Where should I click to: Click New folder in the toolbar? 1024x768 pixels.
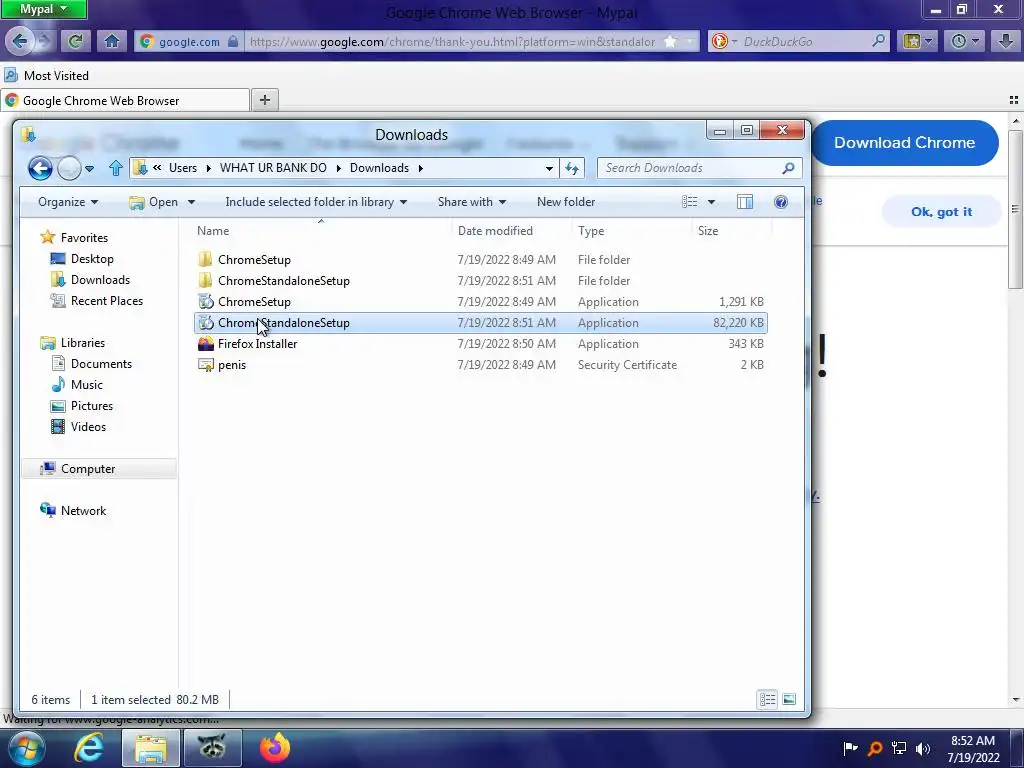pos(566,202)
